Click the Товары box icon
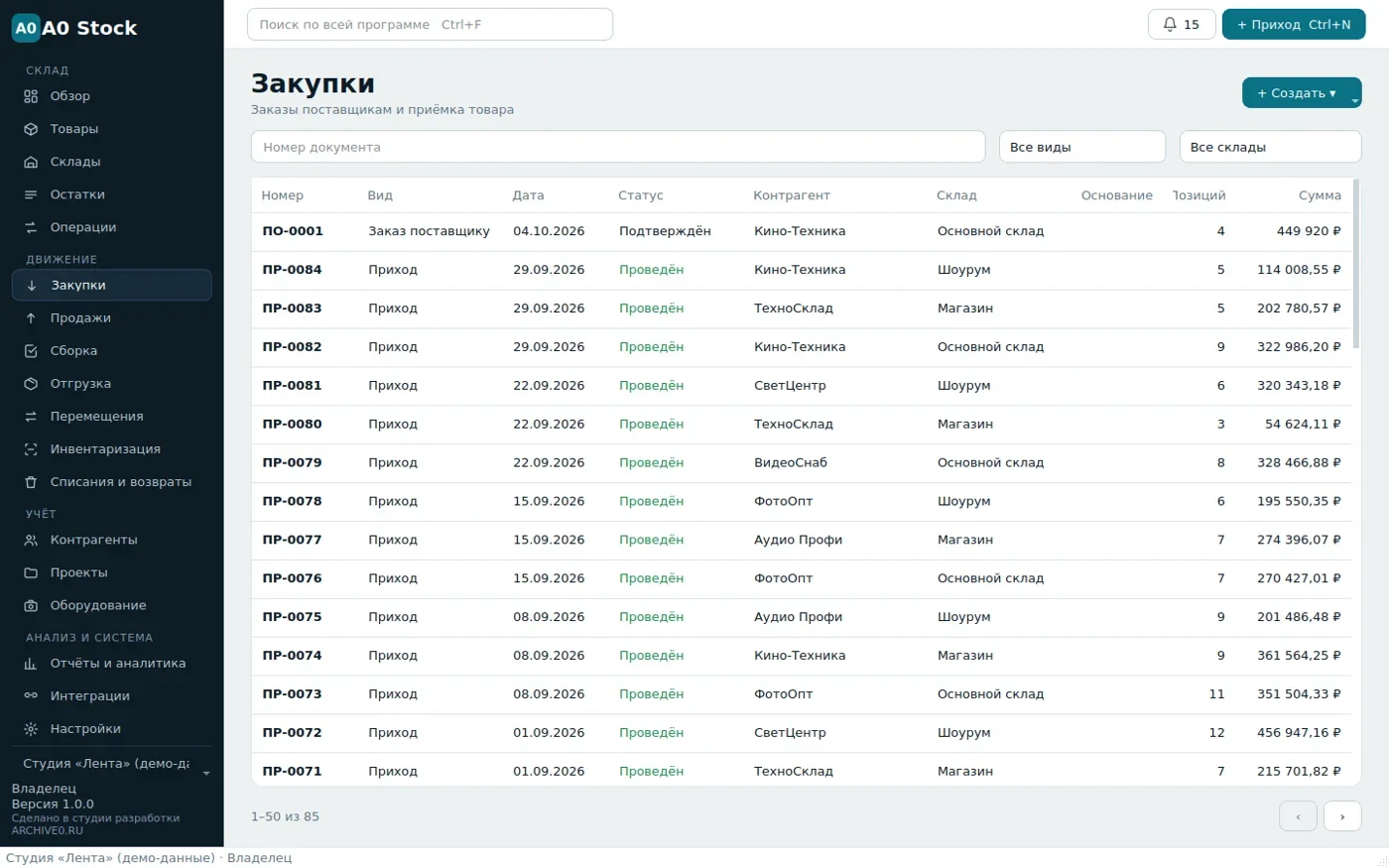The width and height of the screenshot is (1389, 868). (31, 129)
